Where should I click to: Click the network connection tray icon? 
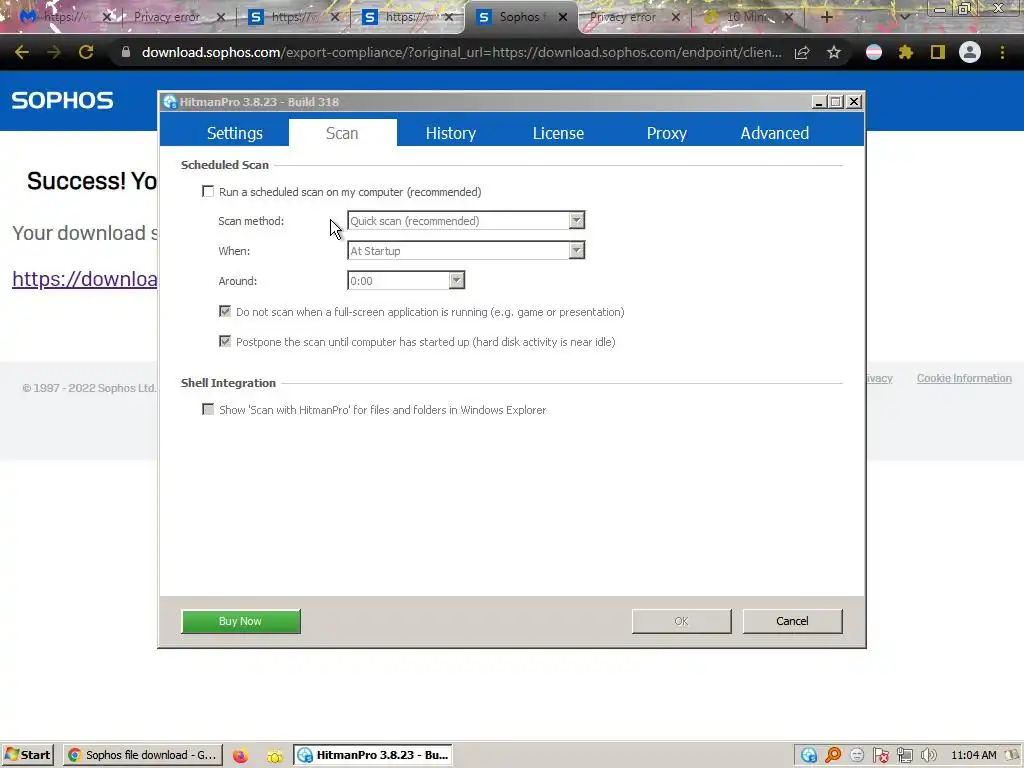pyautogui.click(x=904, y=756)
